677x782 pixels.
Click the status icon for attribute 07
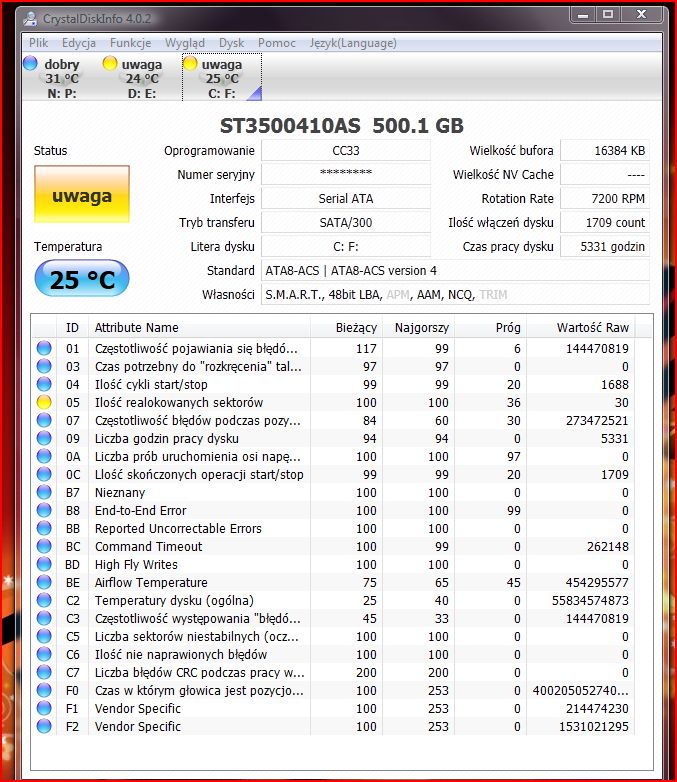pyautogui.click(x=44, y=420)
